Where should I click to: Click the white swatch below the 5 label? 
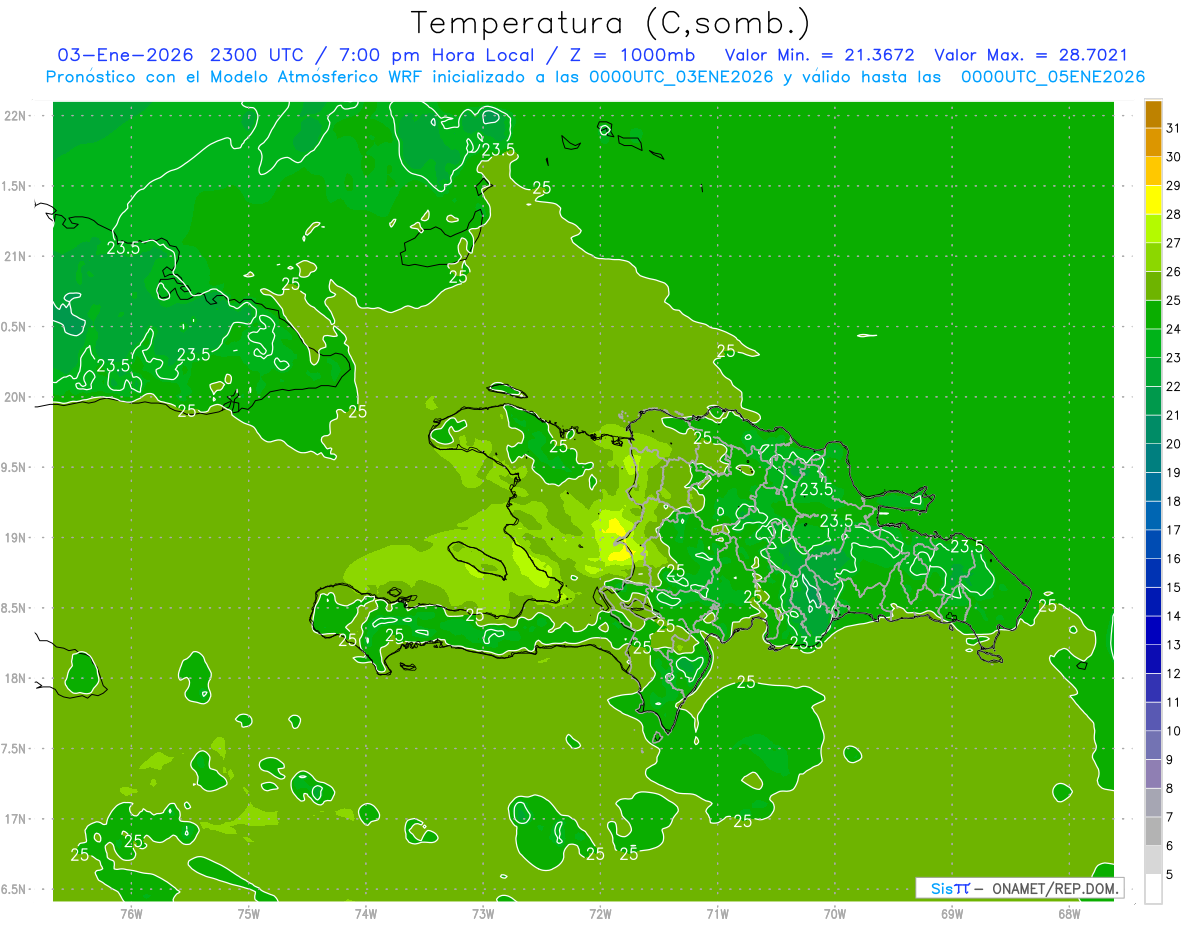pos(1153,889)
